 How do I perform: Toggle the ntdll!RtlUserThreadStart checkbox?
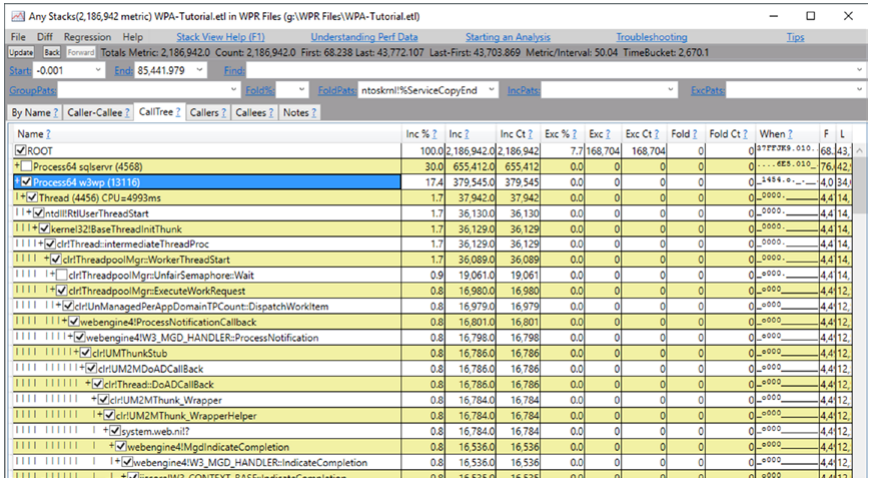click(x=39, y=213)
